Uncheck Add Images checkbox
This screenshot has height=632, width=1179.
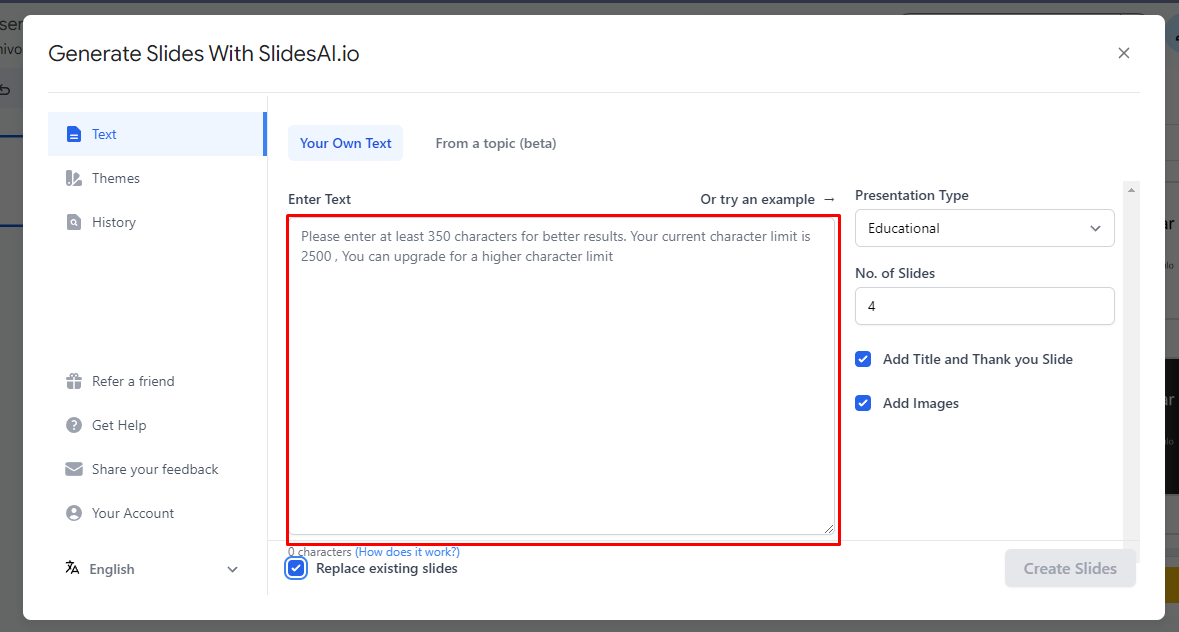pos(863,403)
